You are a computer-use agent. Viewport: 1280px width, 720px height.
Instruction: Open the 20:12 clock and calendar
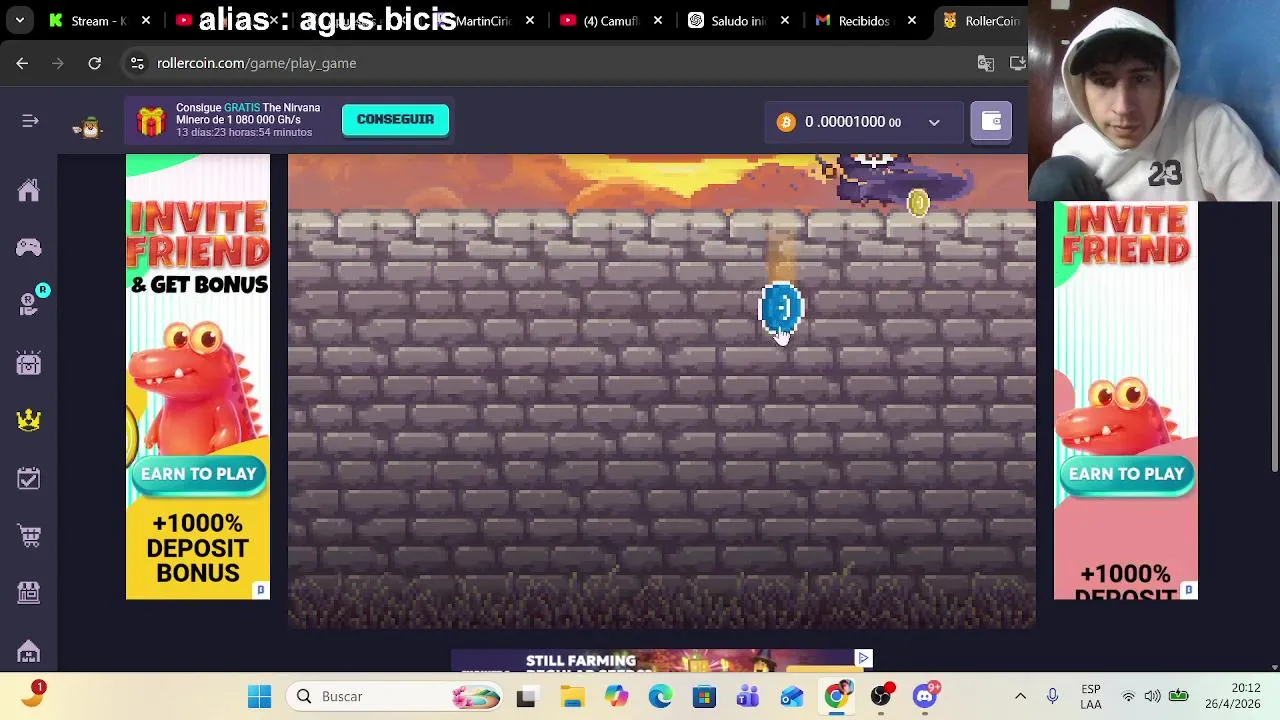click(x=1233, y=696)
